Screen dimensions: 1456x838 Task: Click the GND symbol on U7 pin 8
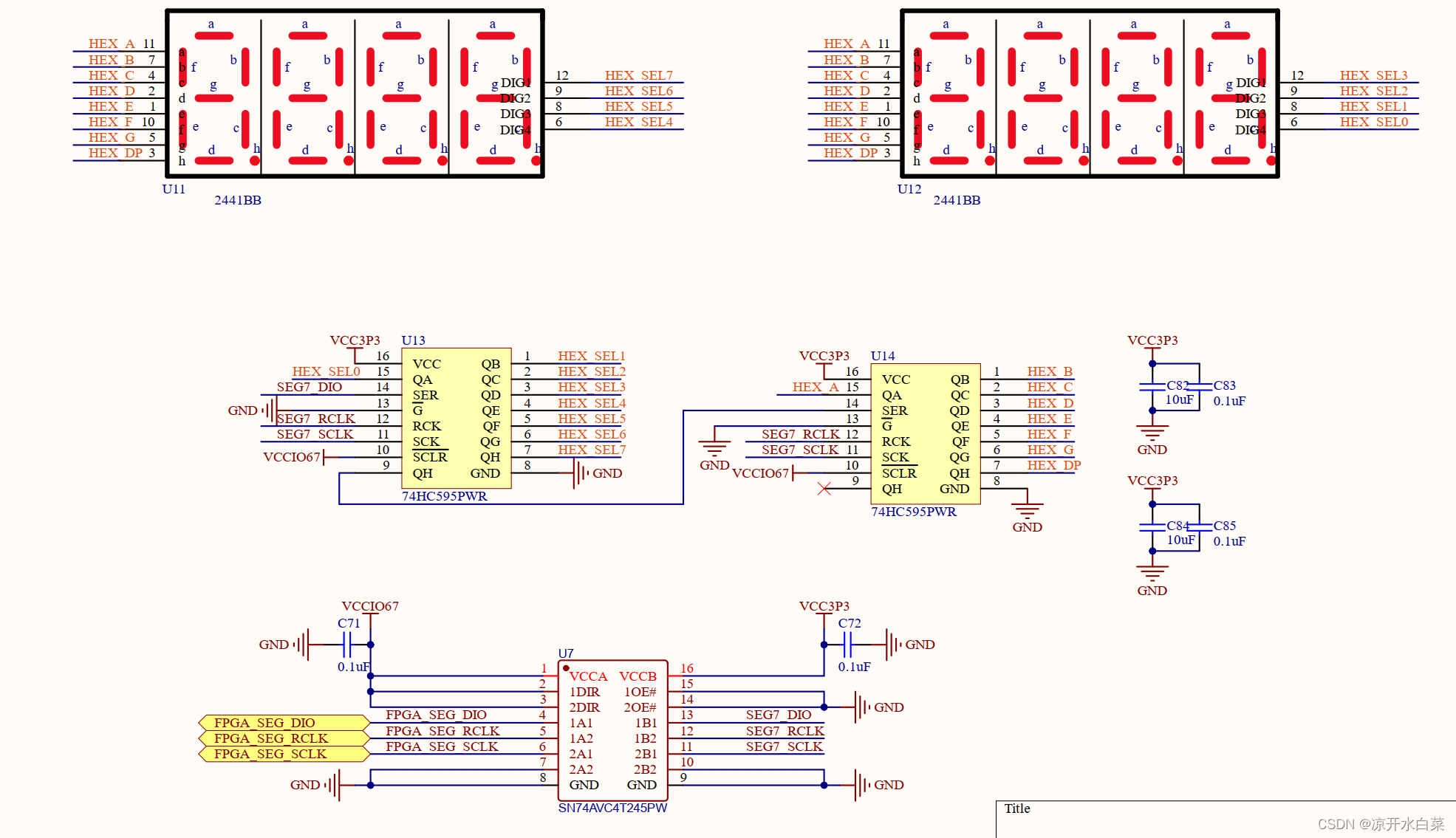(334, 785)
